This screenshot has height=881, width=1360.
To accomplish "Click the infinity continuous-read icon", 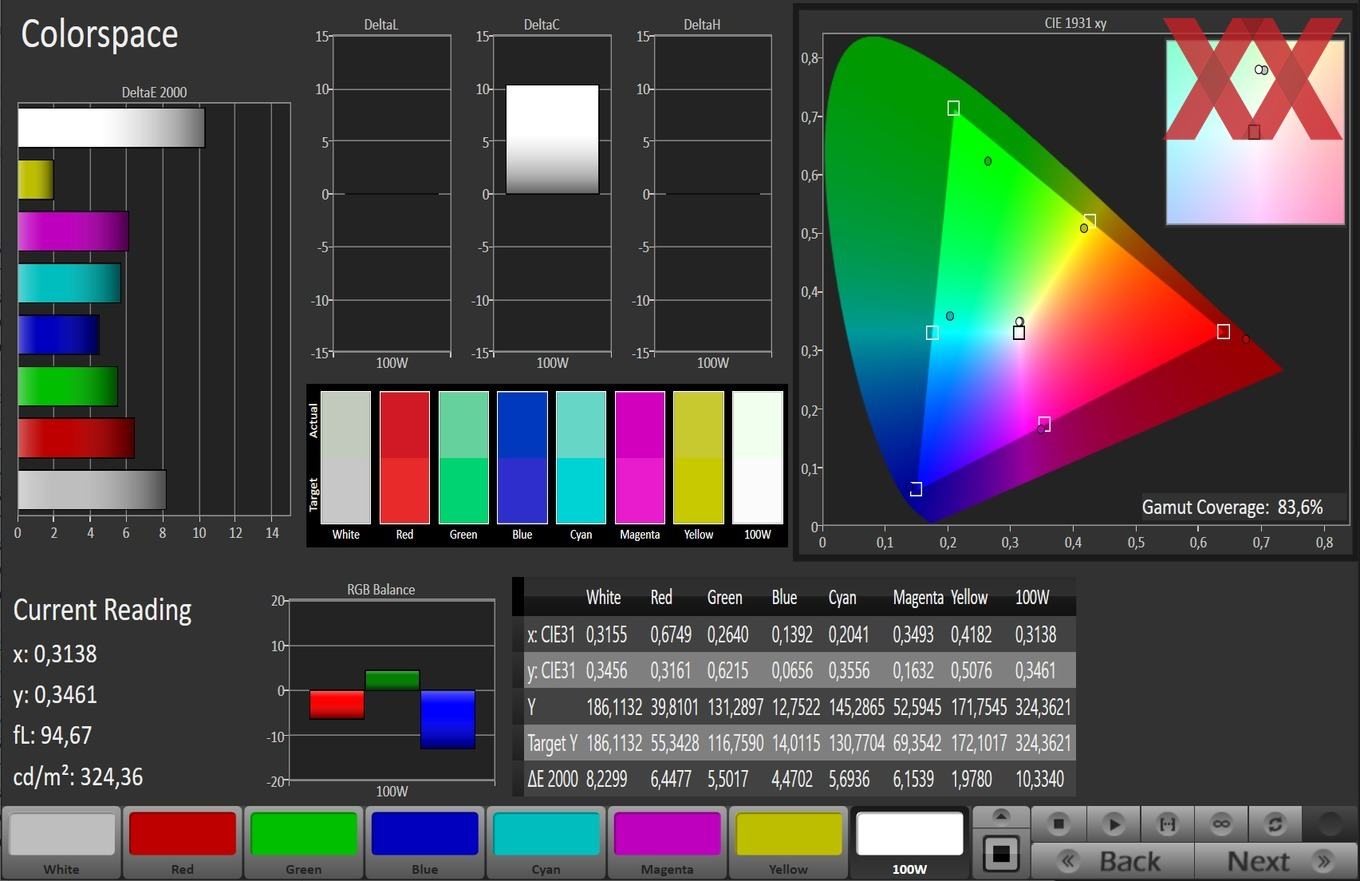I will coord(1221,824).
